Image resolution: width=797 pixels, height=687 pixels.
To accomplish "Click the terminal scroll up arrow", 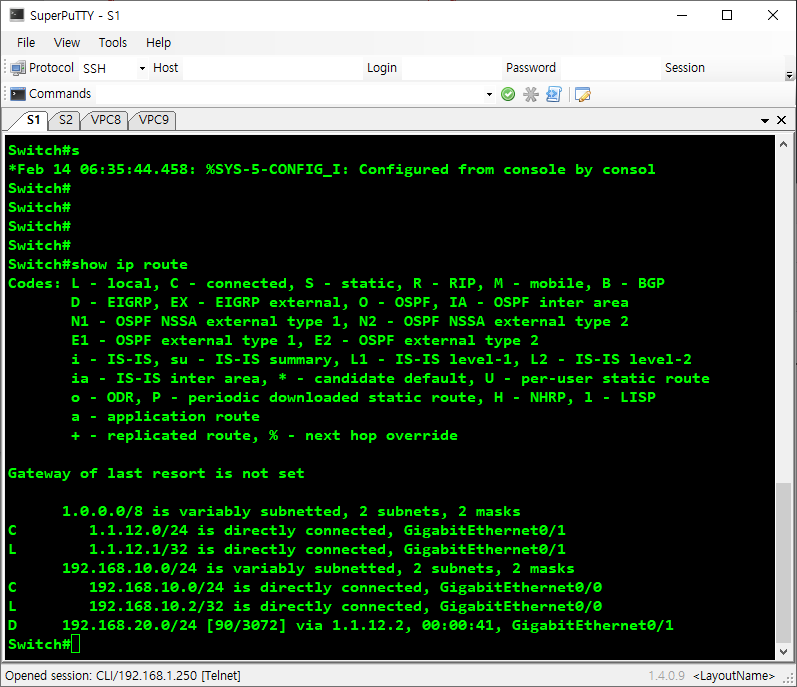I will [783, 144].
